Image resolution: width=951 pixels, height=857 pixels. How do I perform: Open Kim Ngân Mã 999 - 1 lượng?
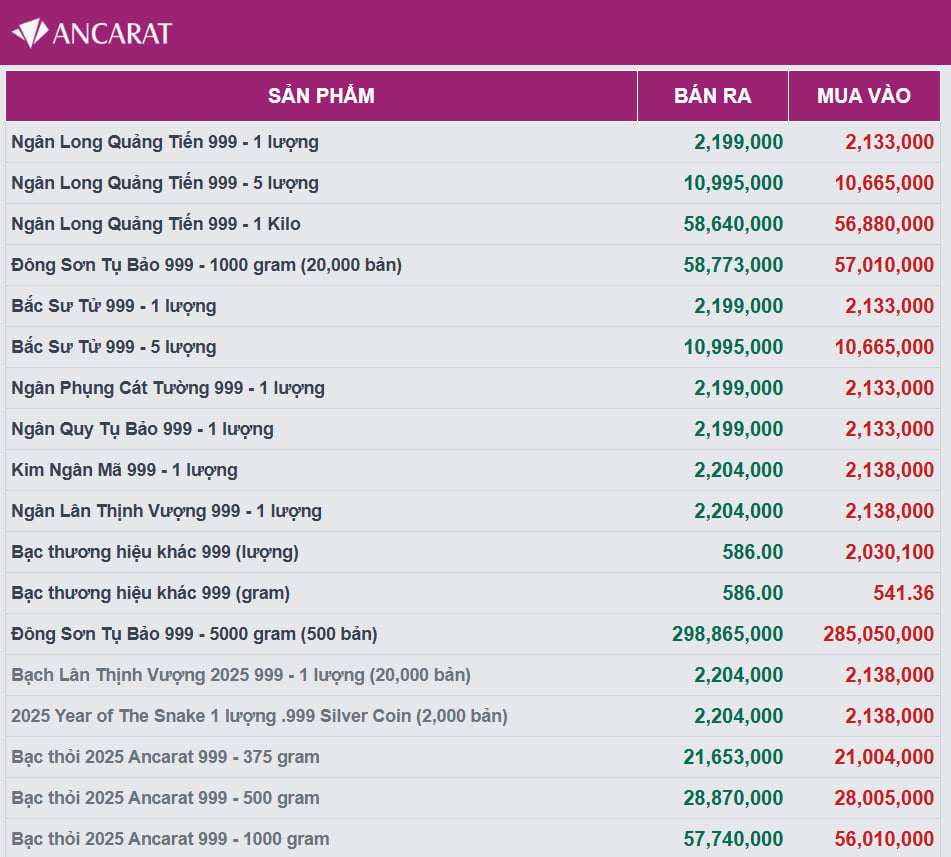(124, 470)
